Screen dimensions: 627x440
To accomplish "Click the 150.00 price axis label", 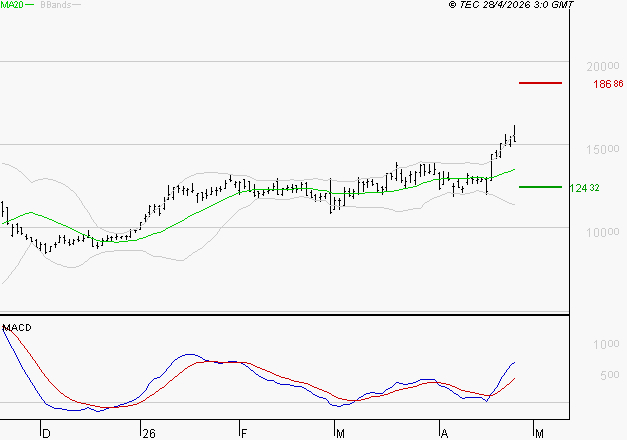I will 603,150.
